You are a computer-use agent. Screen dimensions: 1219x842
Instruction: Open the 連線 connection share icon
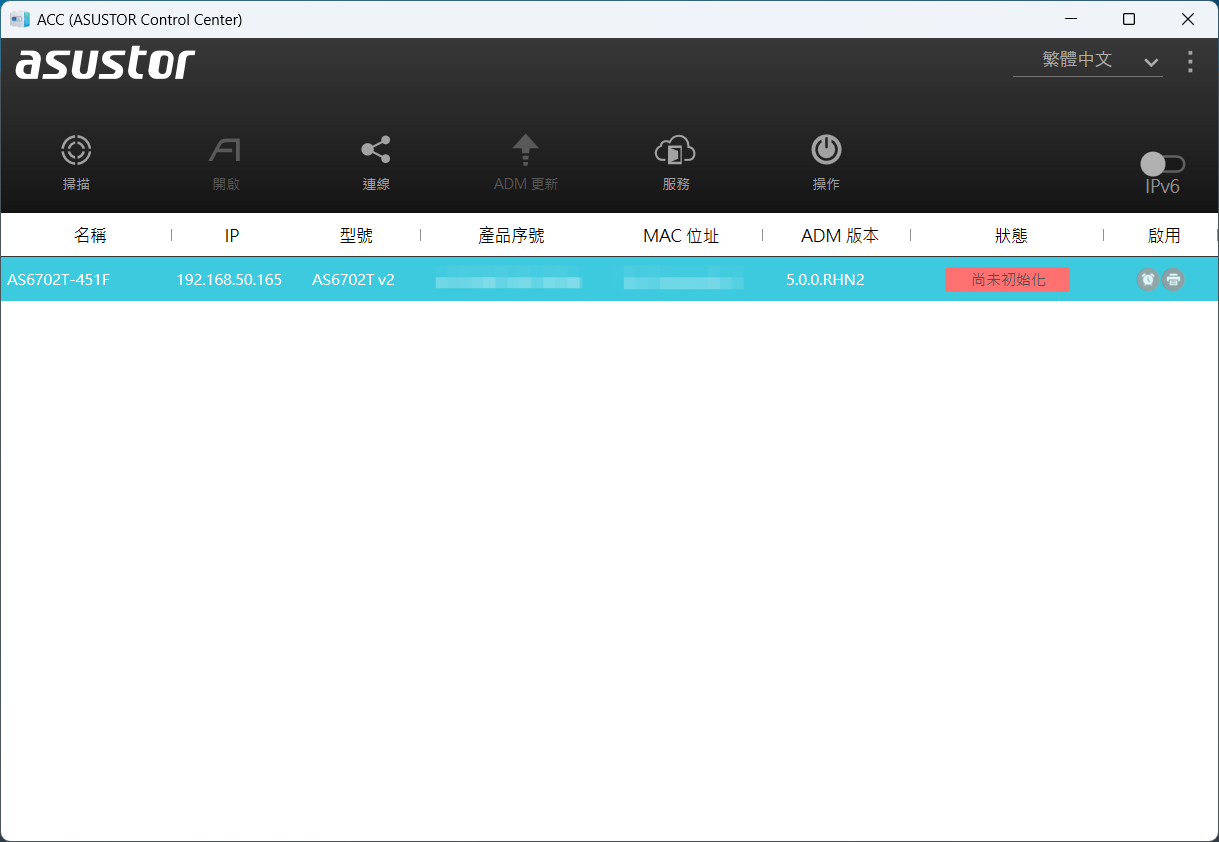376,151
